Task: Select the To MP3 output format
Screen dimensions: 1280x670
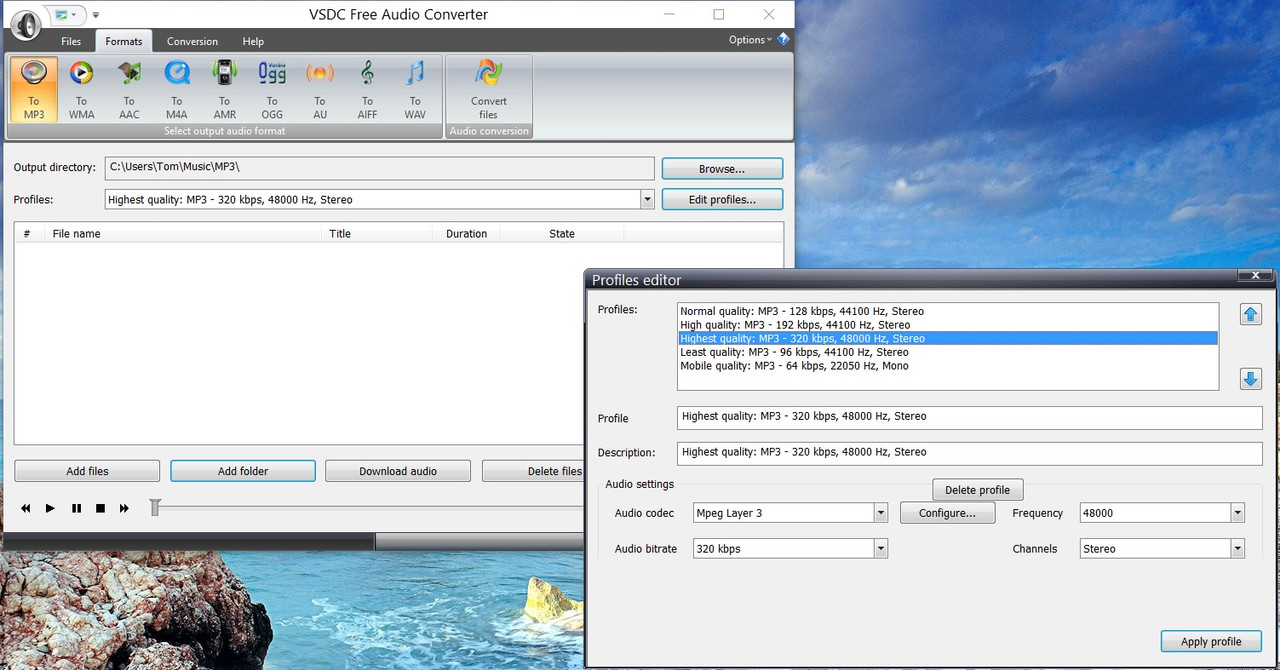Action: click(34, 89)
